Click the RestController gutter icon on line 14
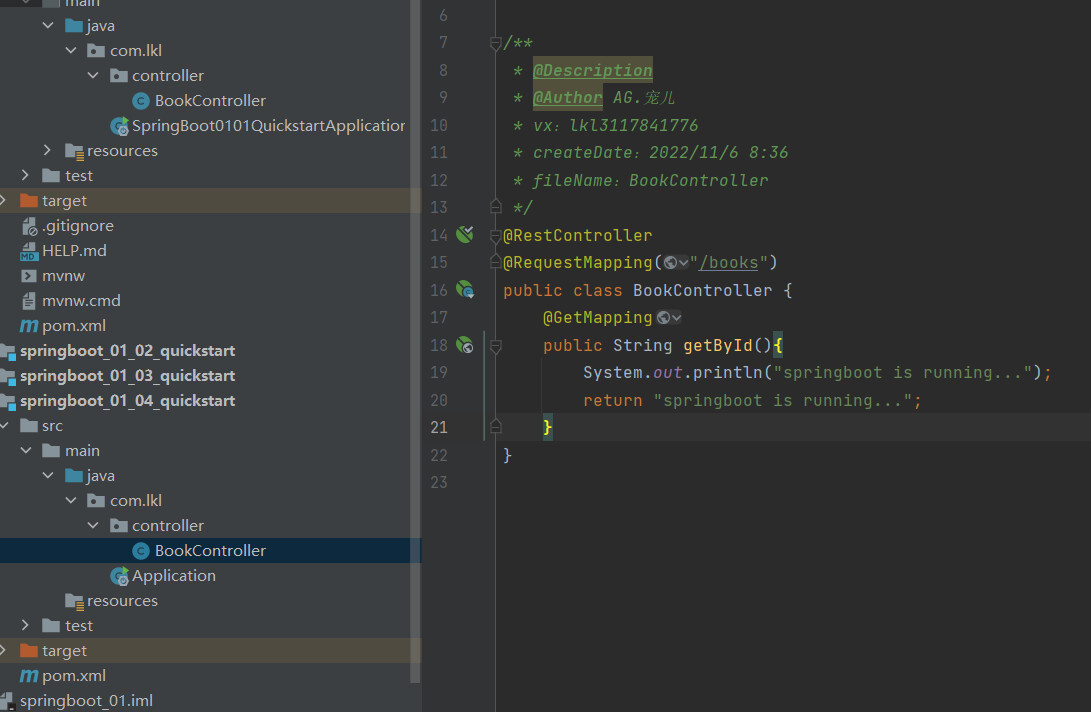 [x=465, y=235]
